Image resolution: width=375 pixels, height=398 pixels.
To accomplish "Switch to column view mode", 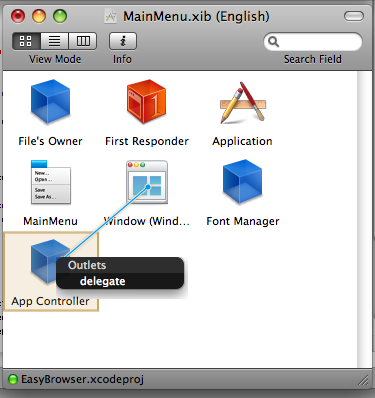I will [83, 41].
